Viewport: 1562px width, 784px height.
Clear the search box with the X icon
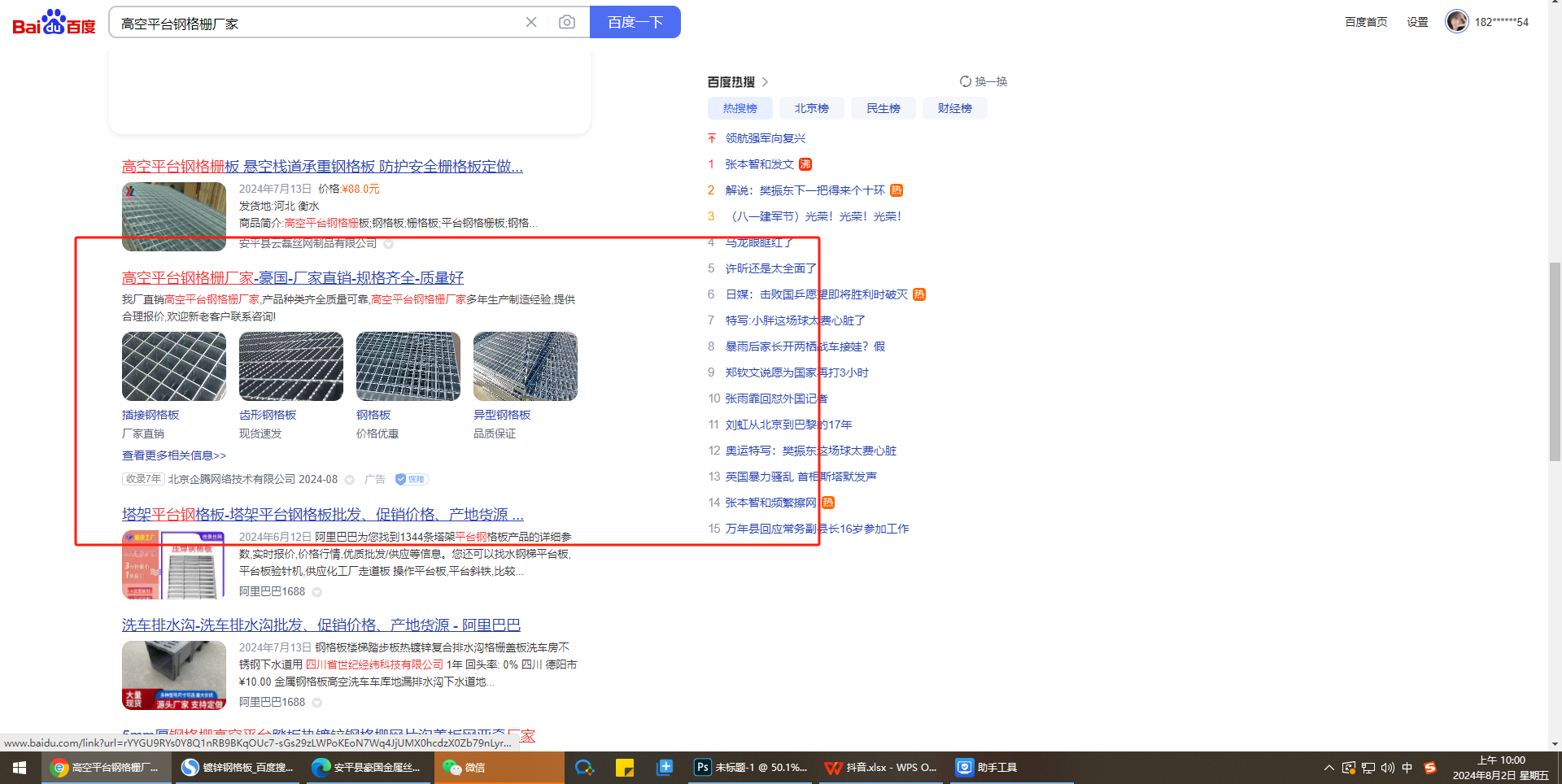(531, 22)
